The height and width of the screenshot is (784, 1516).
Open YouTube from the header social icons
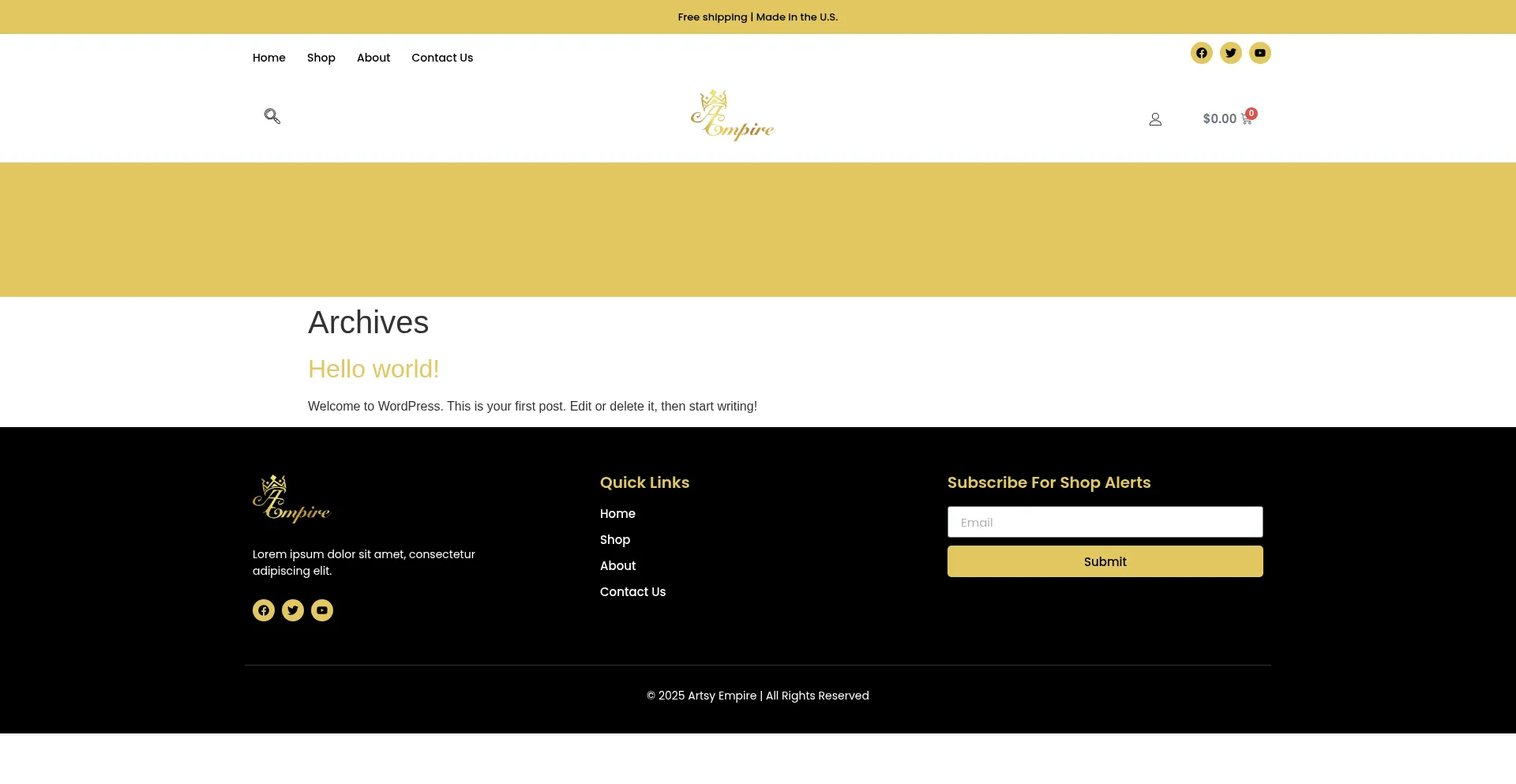1259,53
